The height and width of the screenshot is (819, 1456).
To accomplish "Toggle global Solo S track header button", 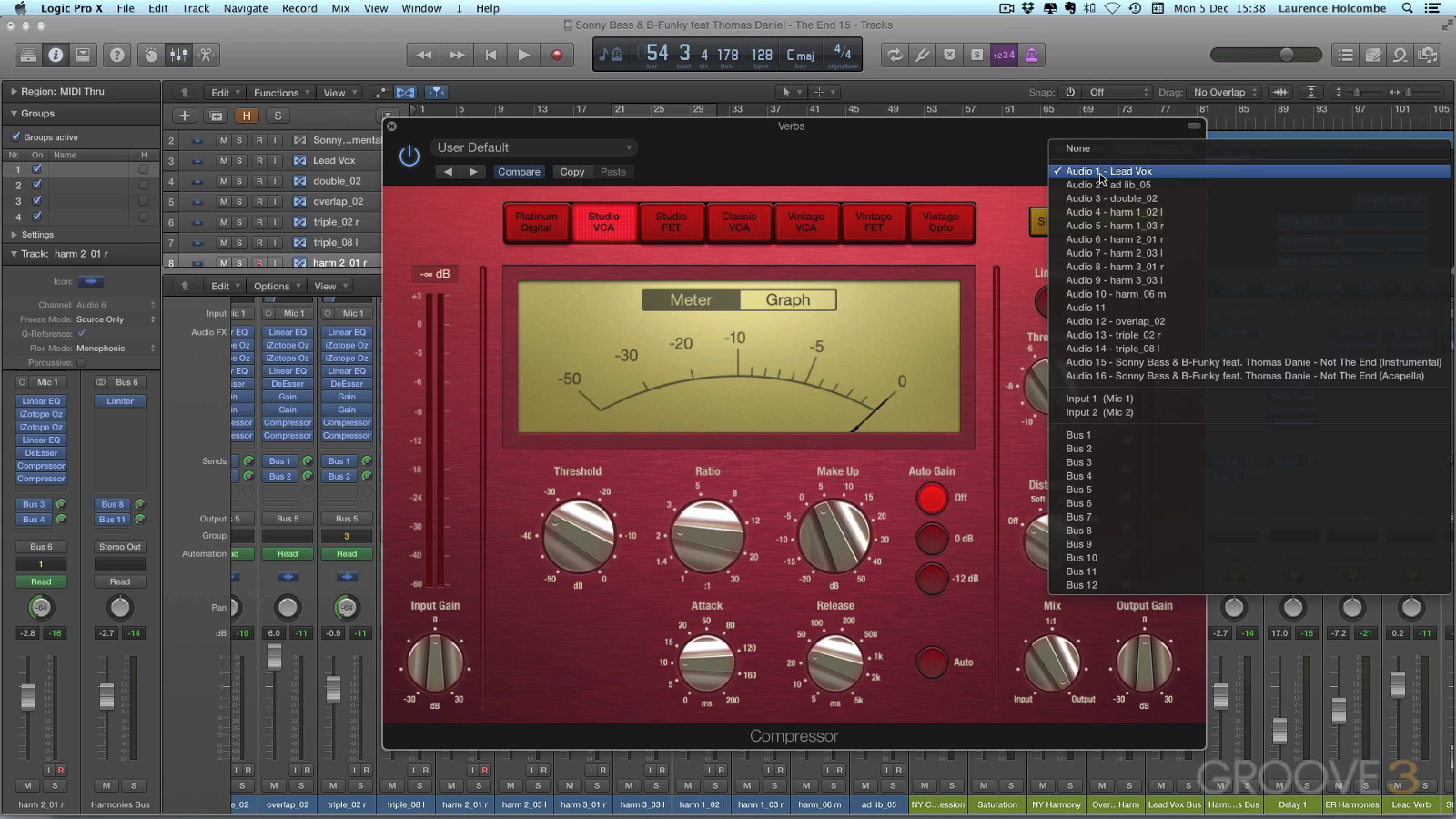I will [x=278, y=116].
